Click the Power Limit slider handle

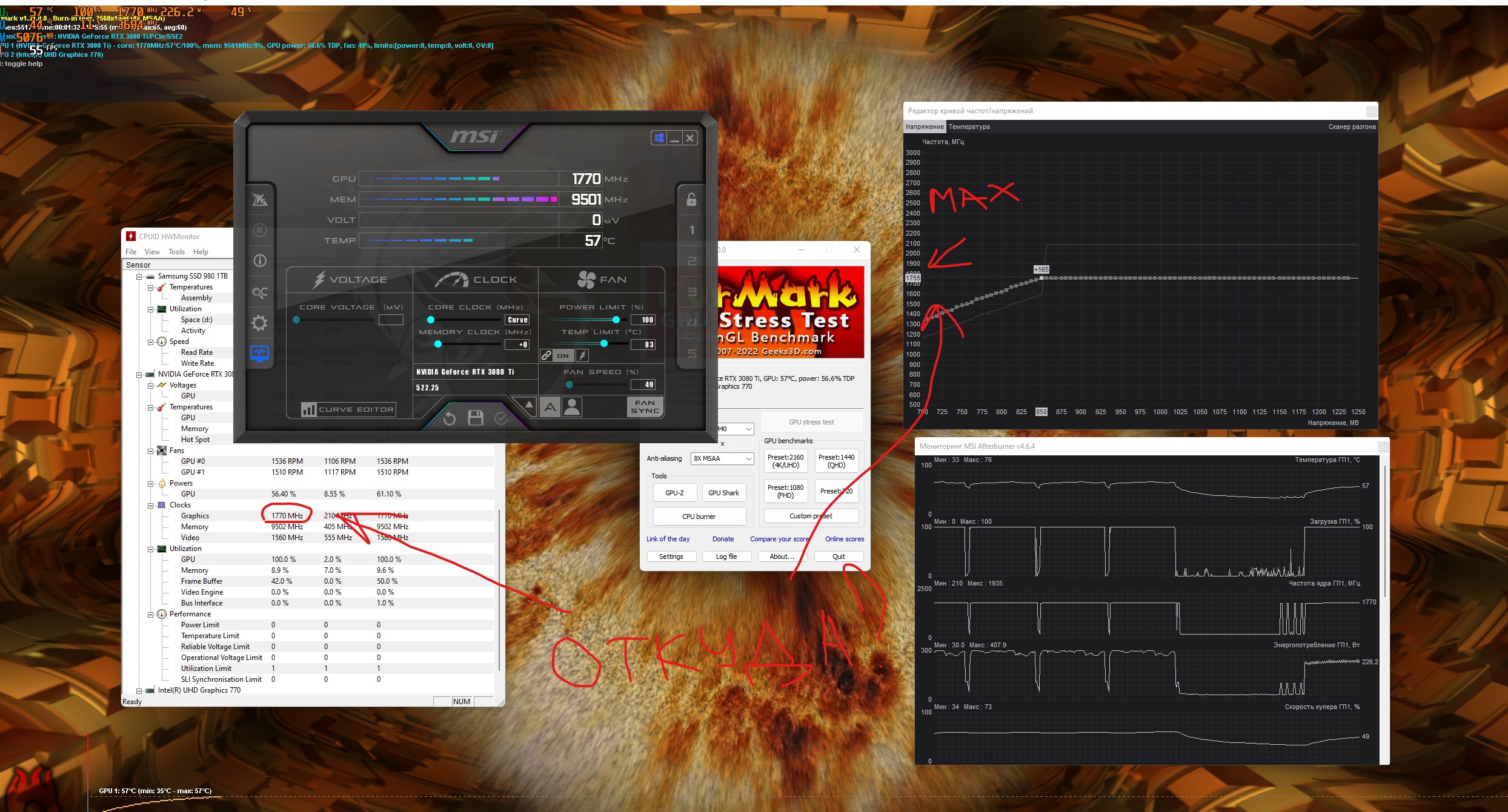click(616, 320)
